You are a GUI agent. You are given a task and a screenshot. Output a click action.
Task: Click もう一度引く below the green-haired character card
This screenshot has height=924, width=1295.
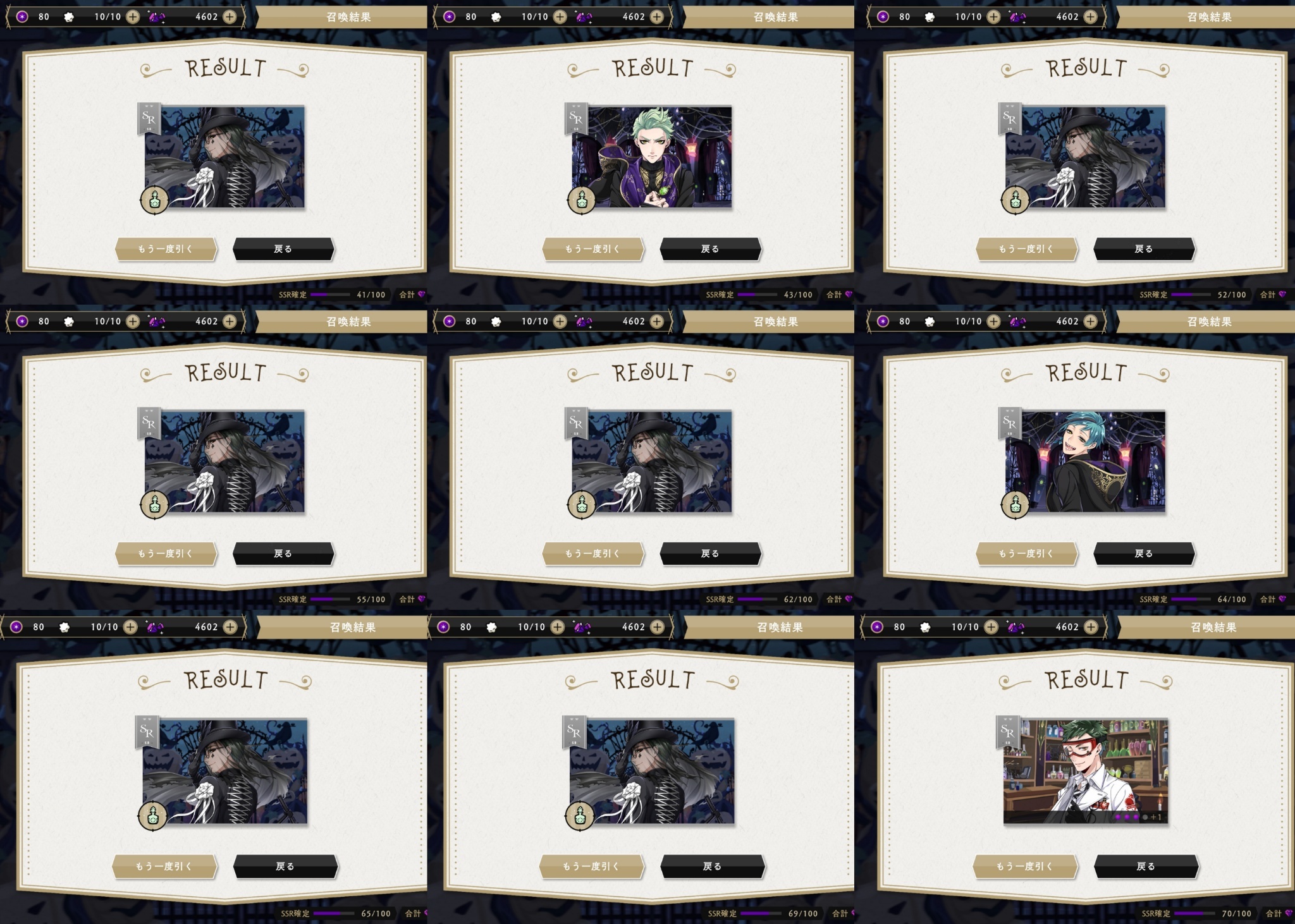point(593,249)
